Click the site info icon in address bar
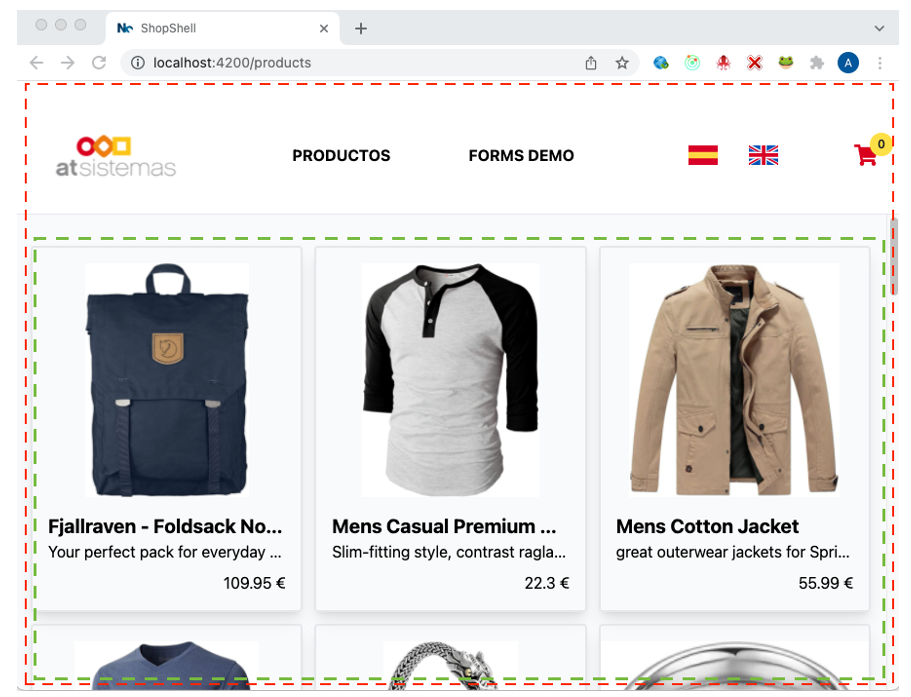Viewport: 911px width, 697px height. click(x=138, y=63)
